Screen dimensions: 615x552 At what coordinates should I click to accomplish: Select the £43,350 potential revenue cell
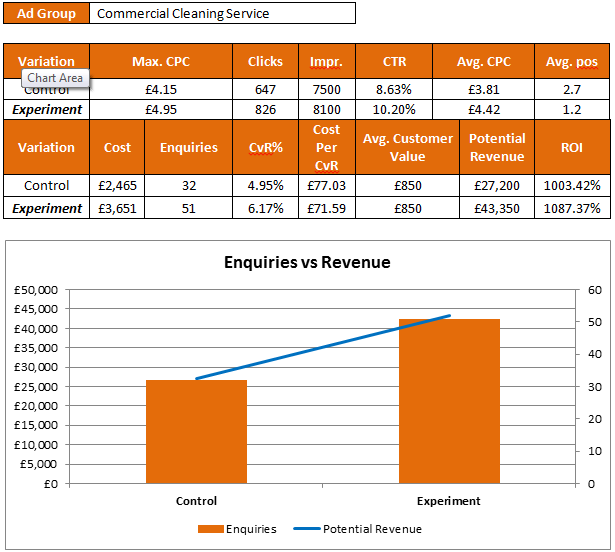497,208
